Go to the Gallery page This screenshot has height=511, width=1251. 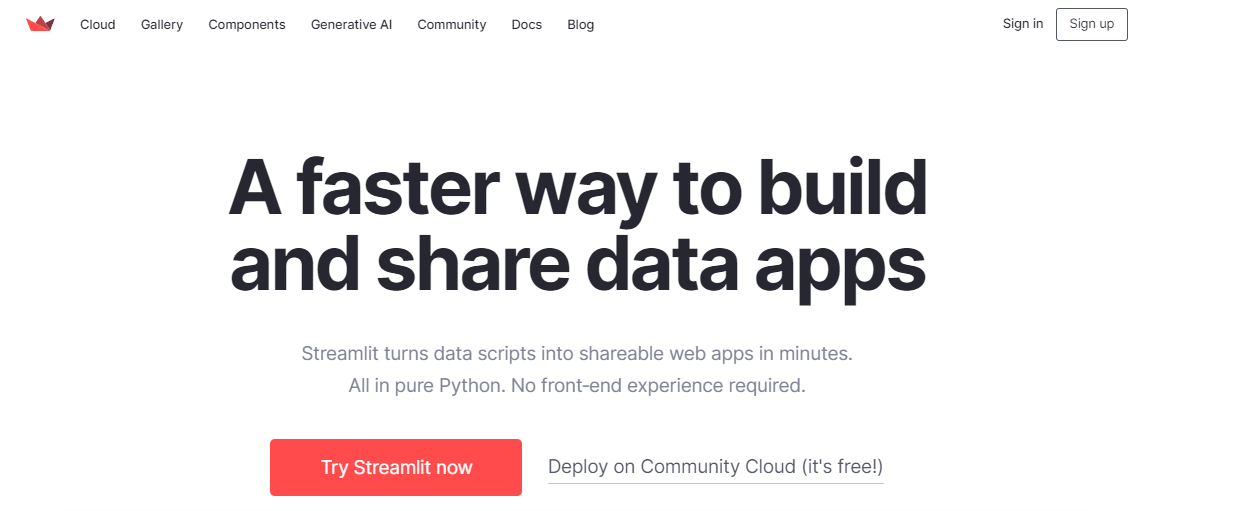point(162,24)
